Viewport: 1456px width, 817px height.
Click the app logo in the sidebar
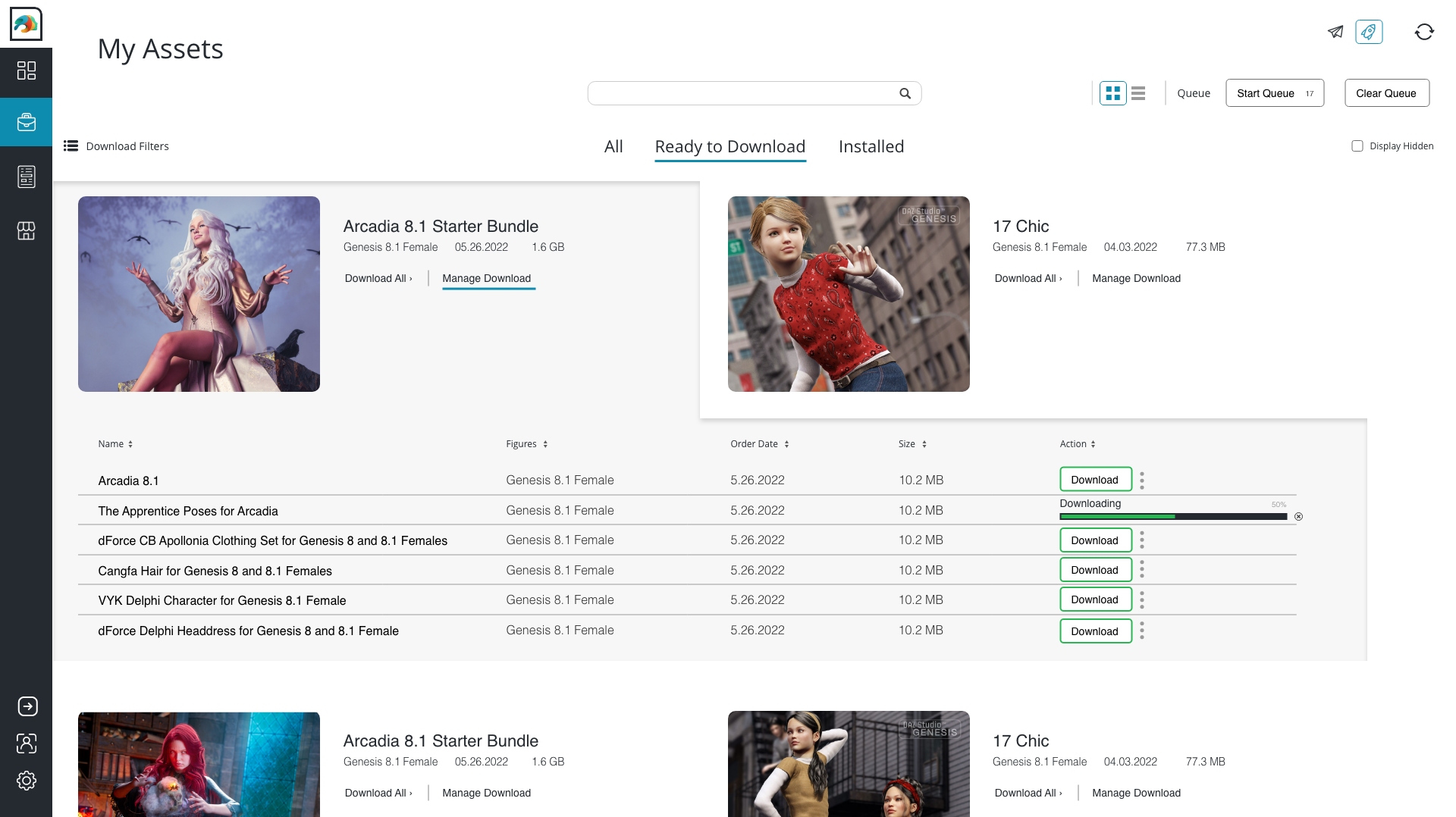(x=26, y=24)
